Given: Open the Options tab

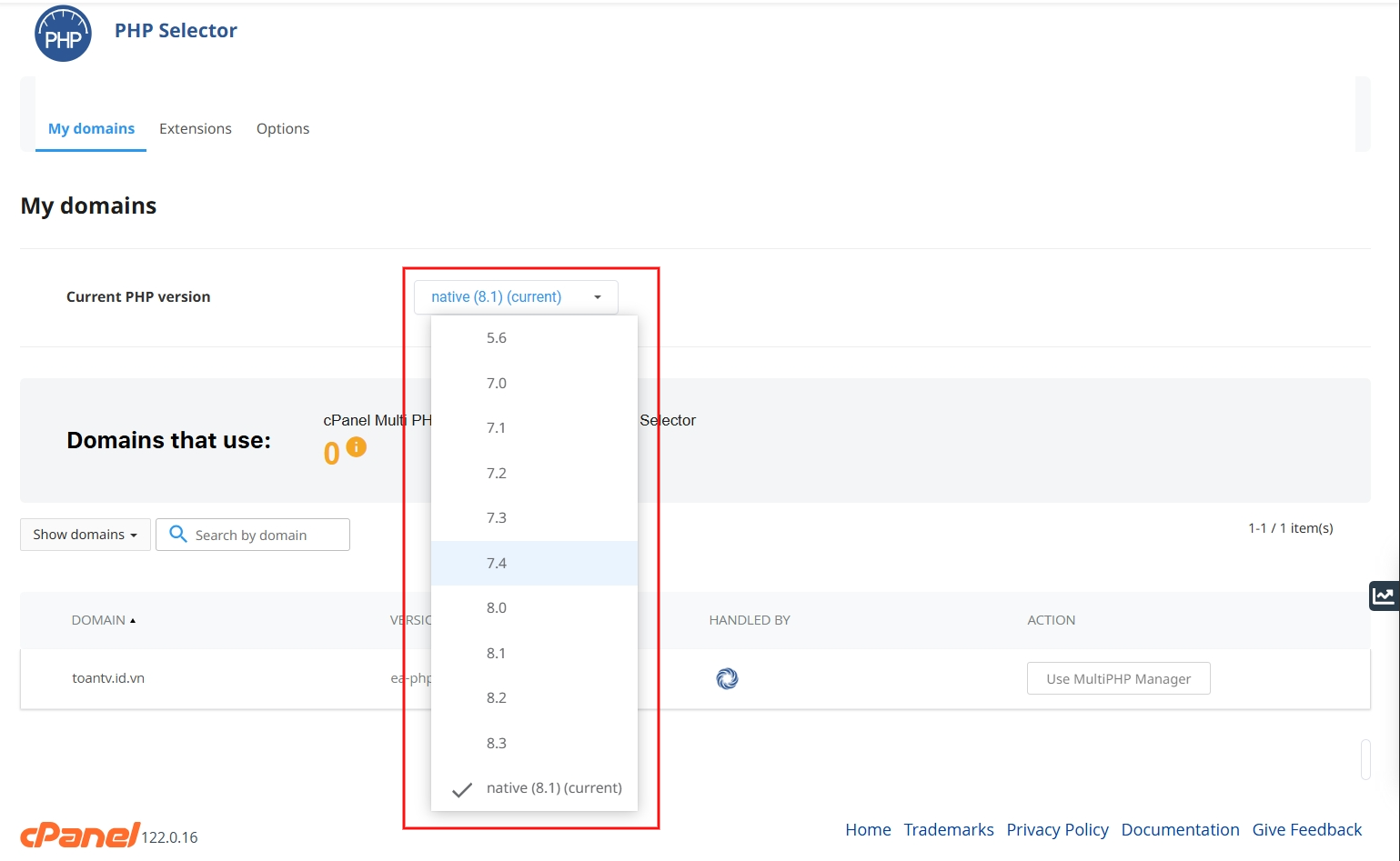Looking at the screenshot, I should 283,128.
